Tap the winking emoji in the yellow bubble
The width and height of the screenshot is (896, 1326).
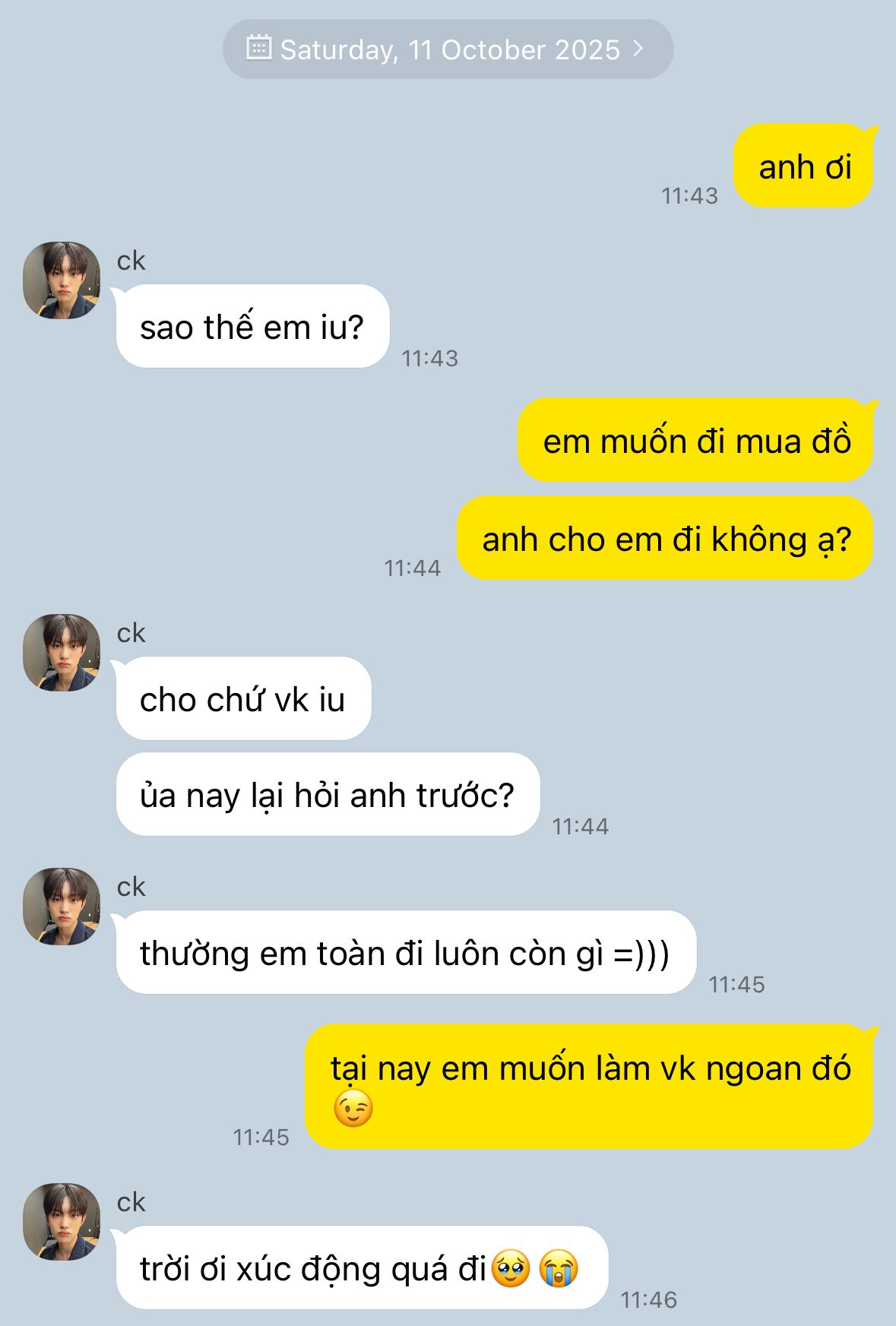pos(353,1109)
